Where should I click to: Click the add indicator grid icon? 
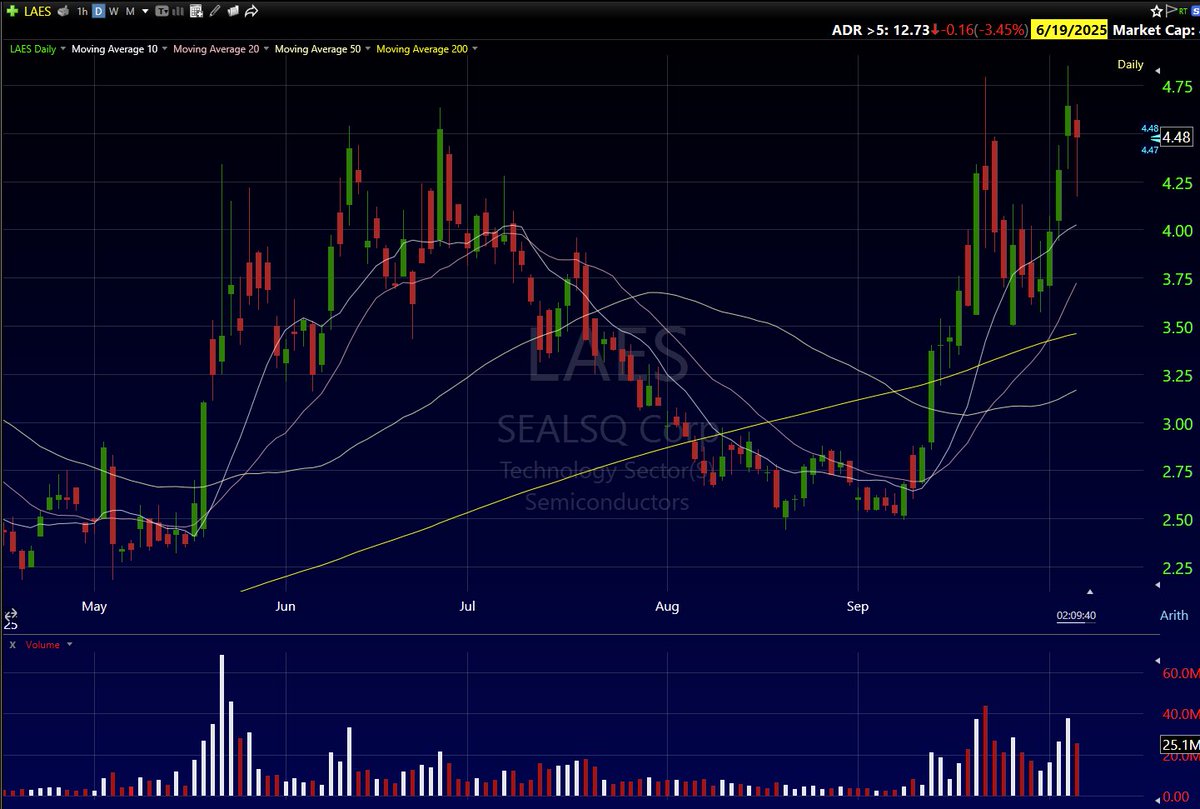[196, 11]
